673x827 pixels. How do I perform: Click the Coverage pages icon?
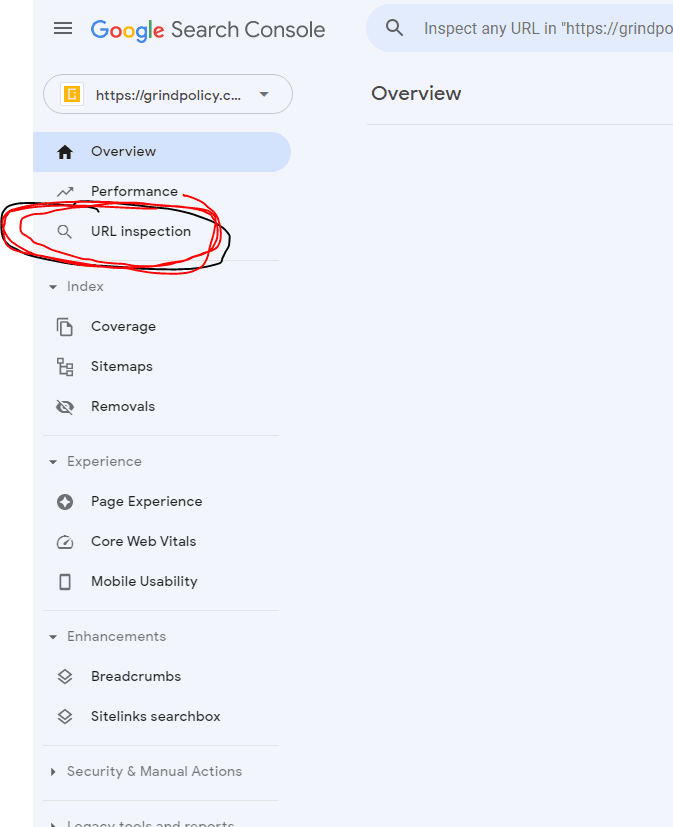click(65, 327)
